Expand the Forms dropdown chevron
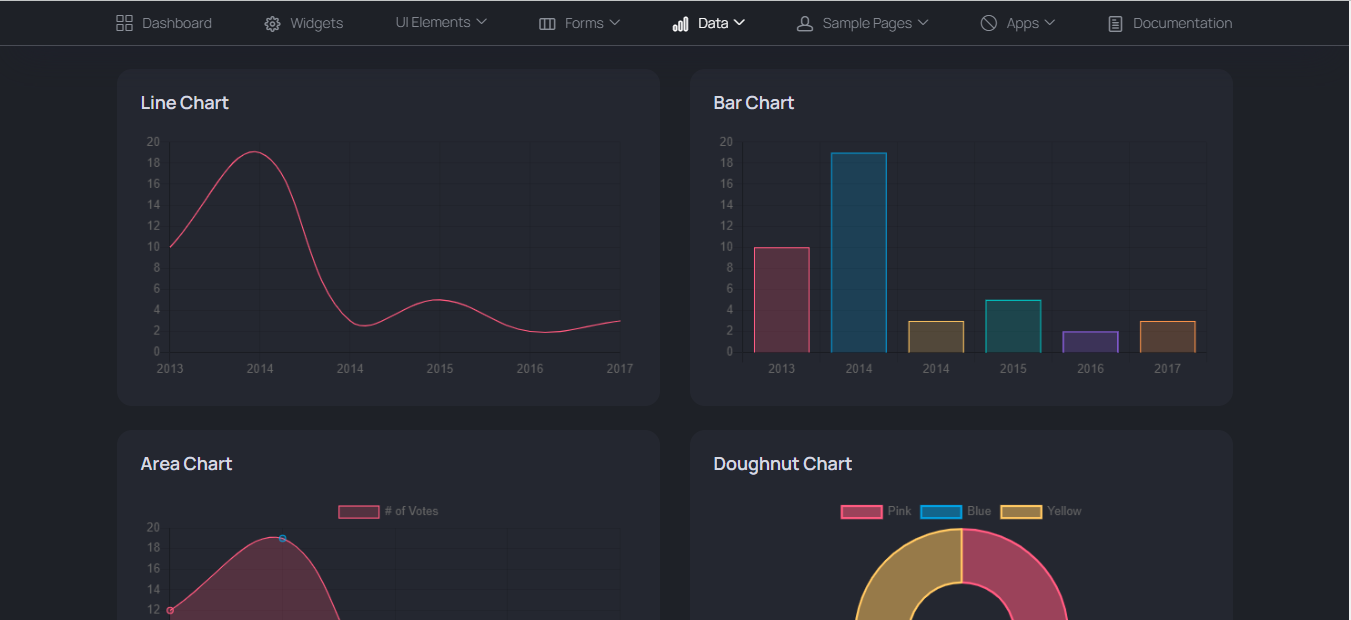This screenshot has height=620, width=1351. 615,22
